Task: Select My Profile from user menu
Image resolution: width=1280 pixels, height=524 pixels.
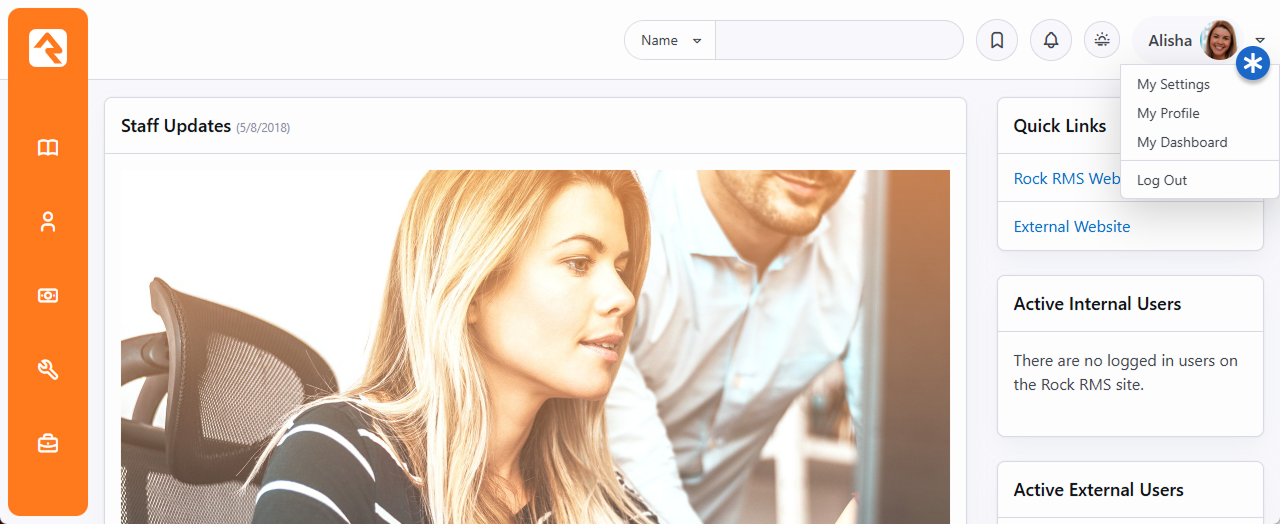Action: pyautogui.click(x=1168, y=114)
